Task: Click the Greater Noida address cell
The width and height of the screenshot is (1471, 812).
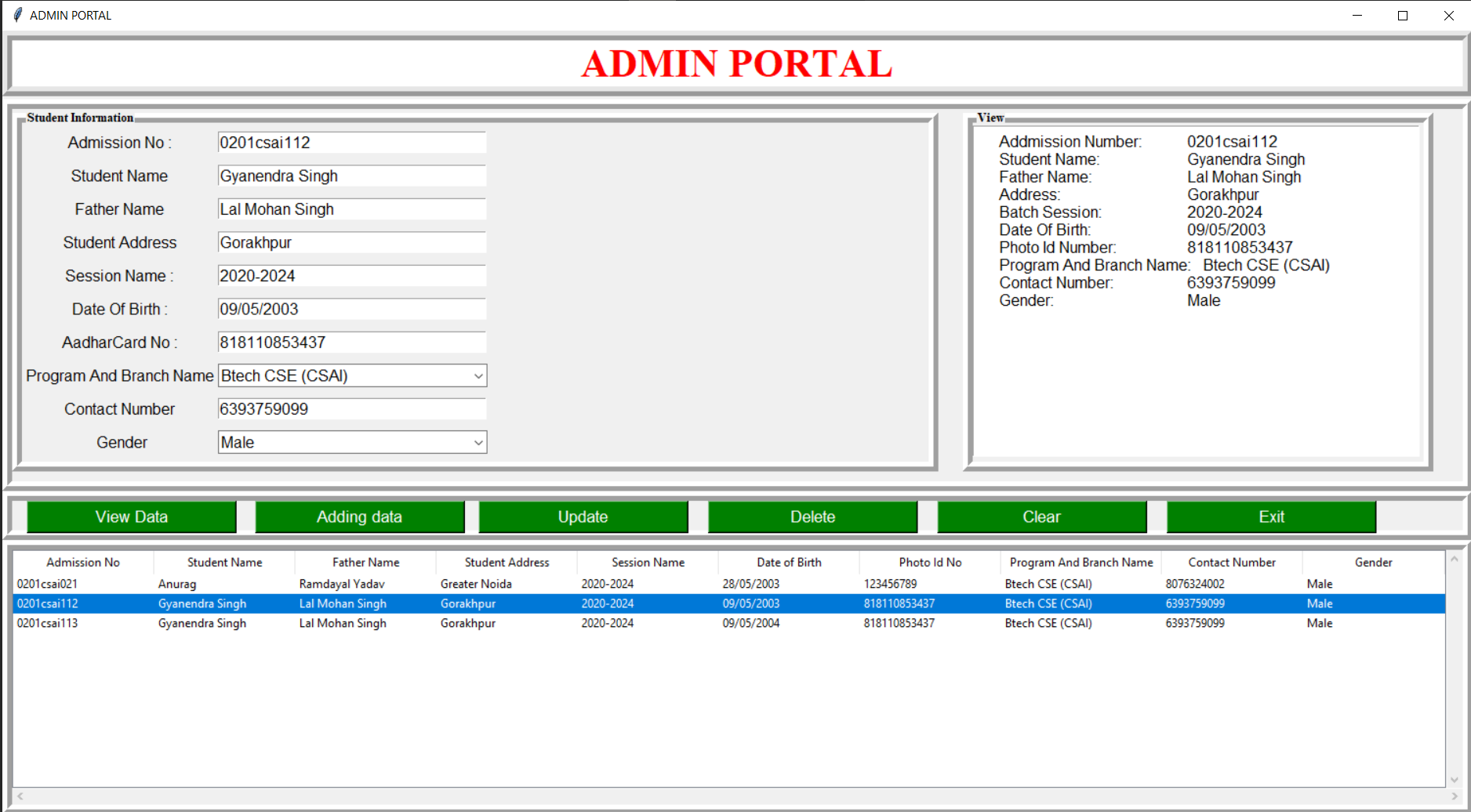Action: click(x=476, y=584)
